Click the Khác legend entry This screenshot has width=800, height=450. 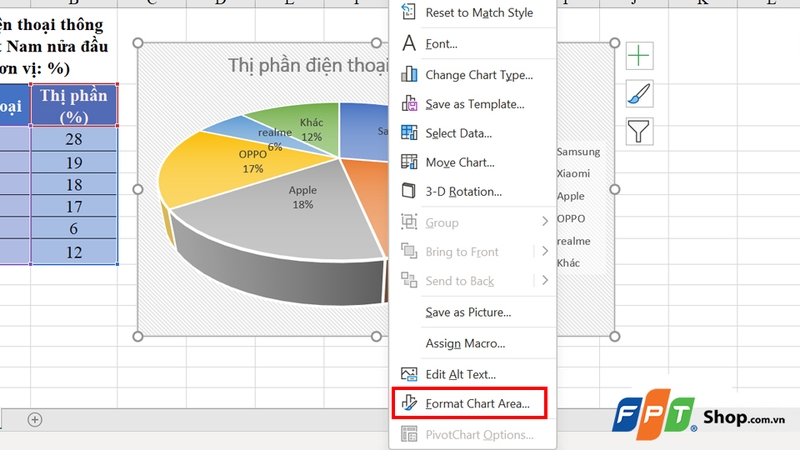[x=568, y=263]
